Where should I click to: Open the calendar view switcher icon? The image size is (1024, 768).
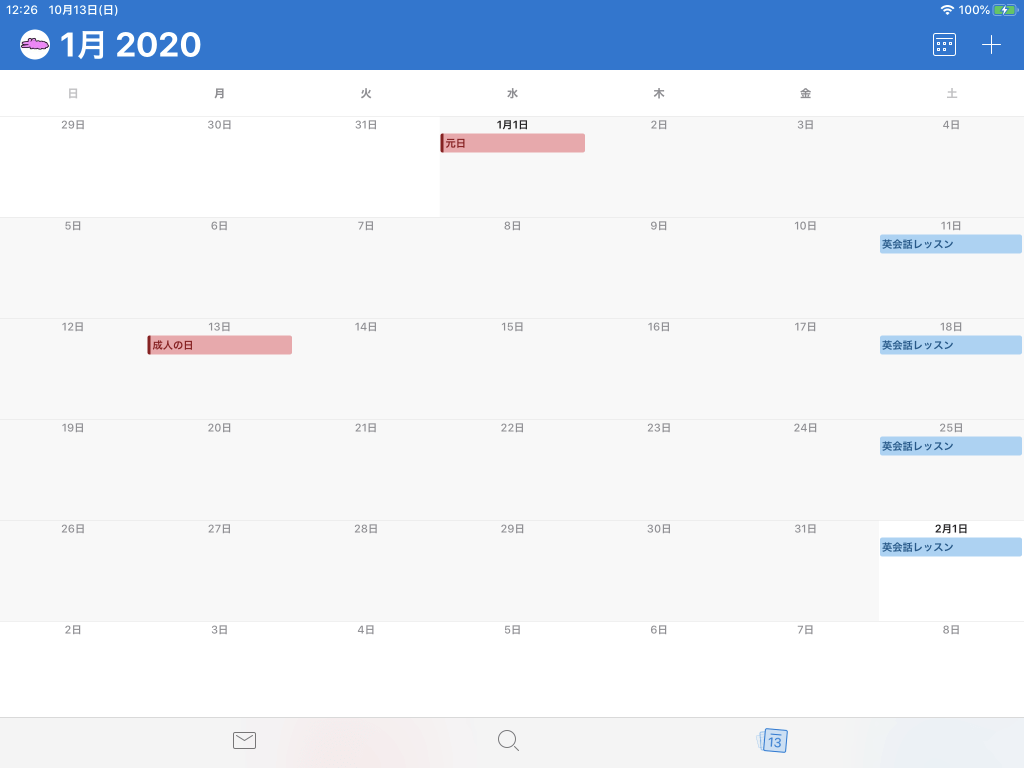pyautogui.click(x=944, y=45)
